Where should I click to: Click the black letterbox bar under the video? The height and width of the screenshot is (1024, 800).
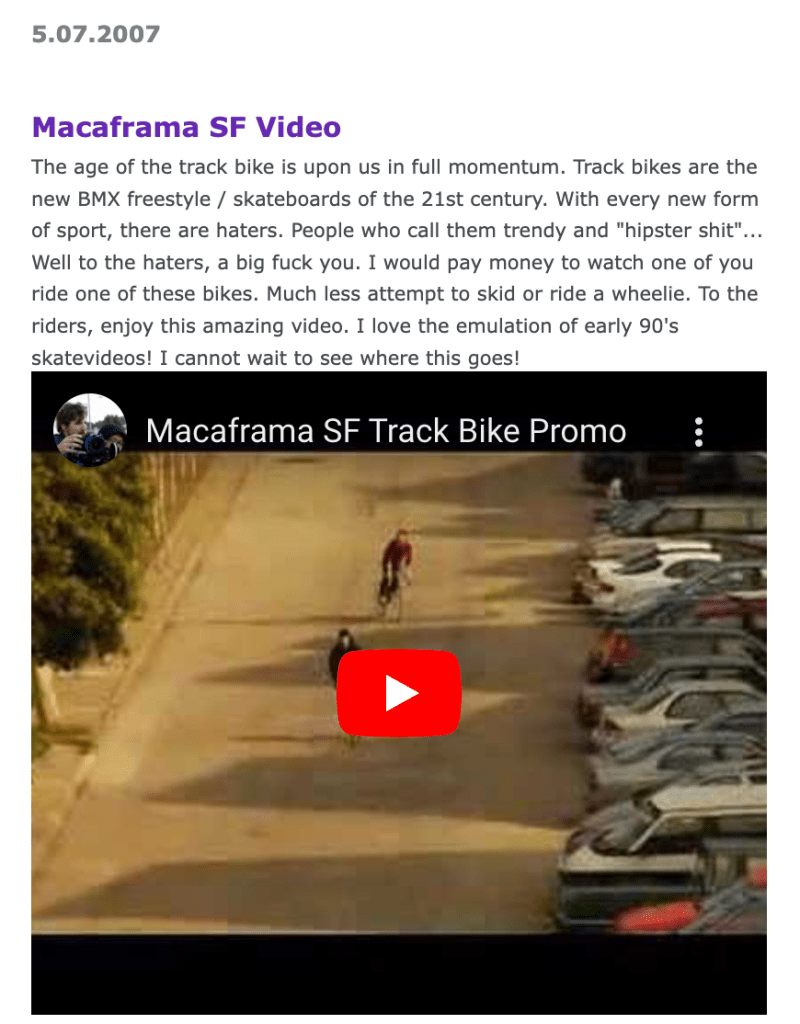click(x=399, y=973)
